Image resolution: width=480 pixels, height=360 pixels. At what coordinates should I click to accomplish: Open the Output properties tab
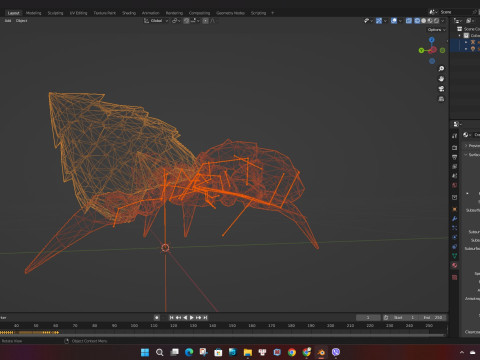[455, 157]
